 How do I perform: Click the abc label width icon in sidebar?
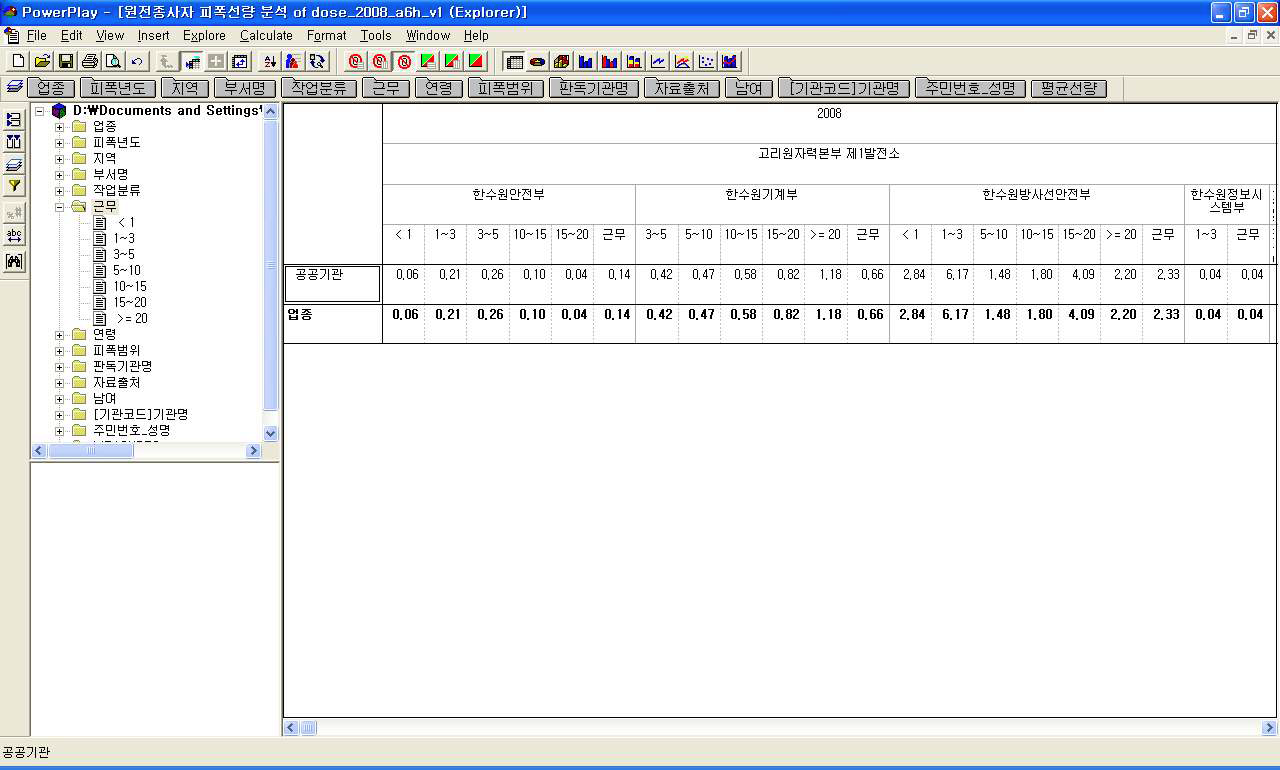pyautogui.click(x=14, y=236)
